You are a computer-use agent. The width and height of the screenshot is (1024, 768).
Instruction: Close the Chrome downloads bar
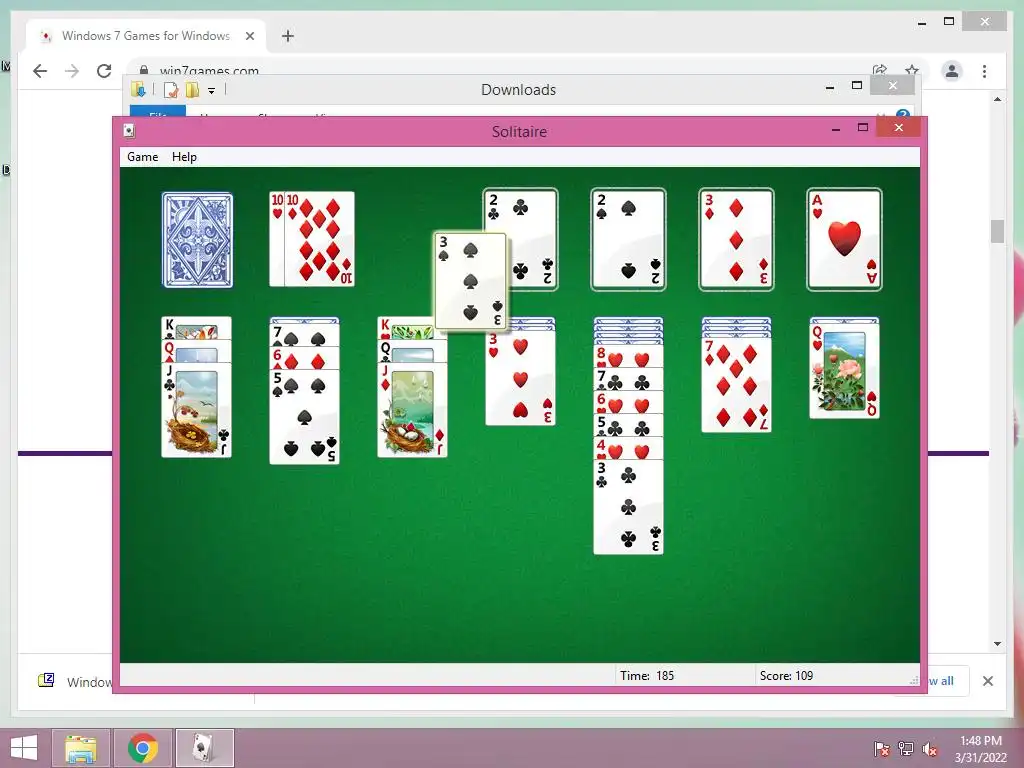point(987,681)
